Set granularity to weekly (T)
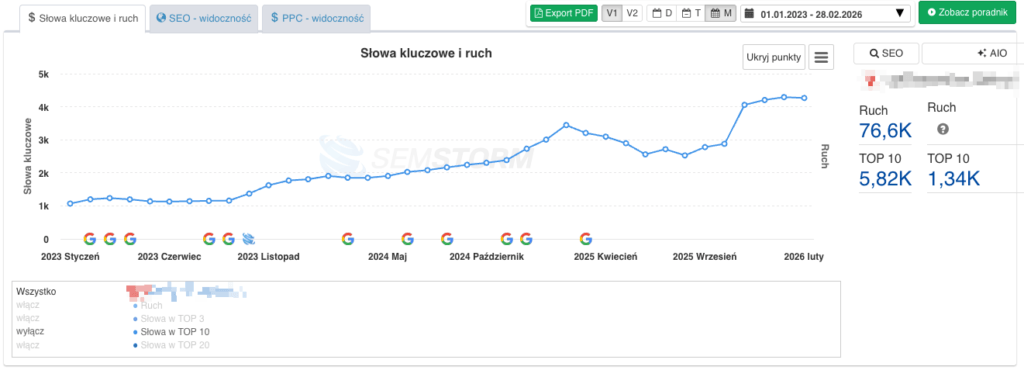 [691, 13]
